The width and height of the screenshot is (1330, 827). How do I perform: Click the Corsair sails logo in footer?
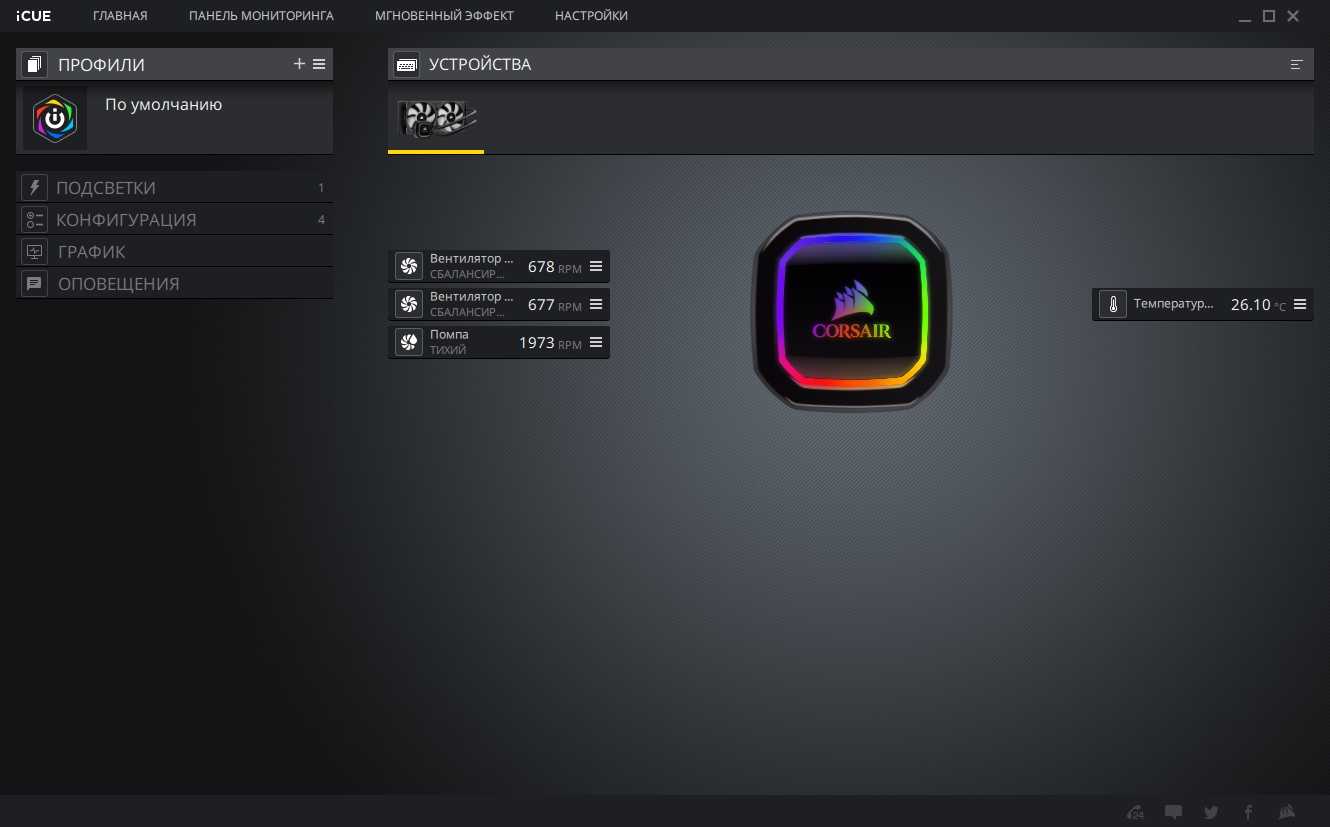1287,812
